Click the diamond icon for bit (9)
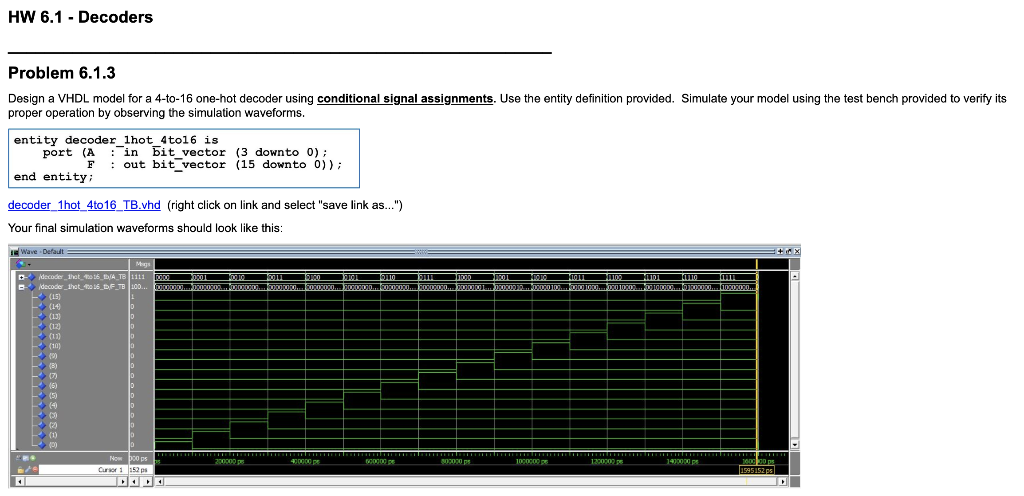1024x496 pixels. pos(42,356)
